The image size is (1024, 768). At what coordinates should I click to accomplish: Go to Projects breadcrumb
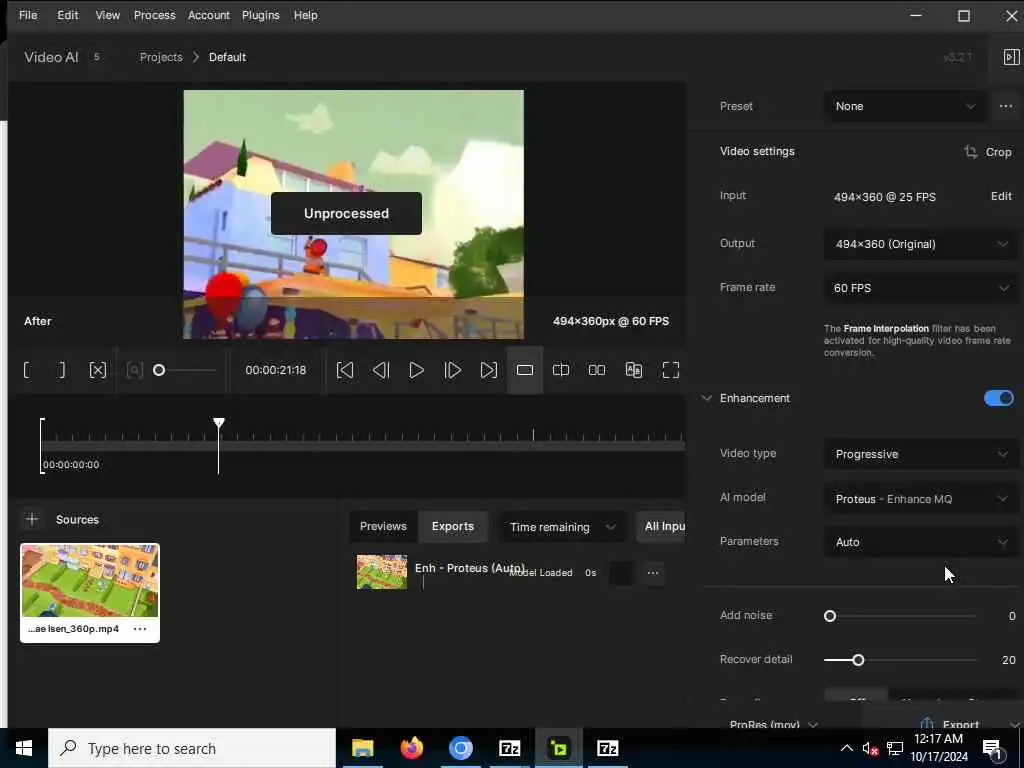coord(161,57)
